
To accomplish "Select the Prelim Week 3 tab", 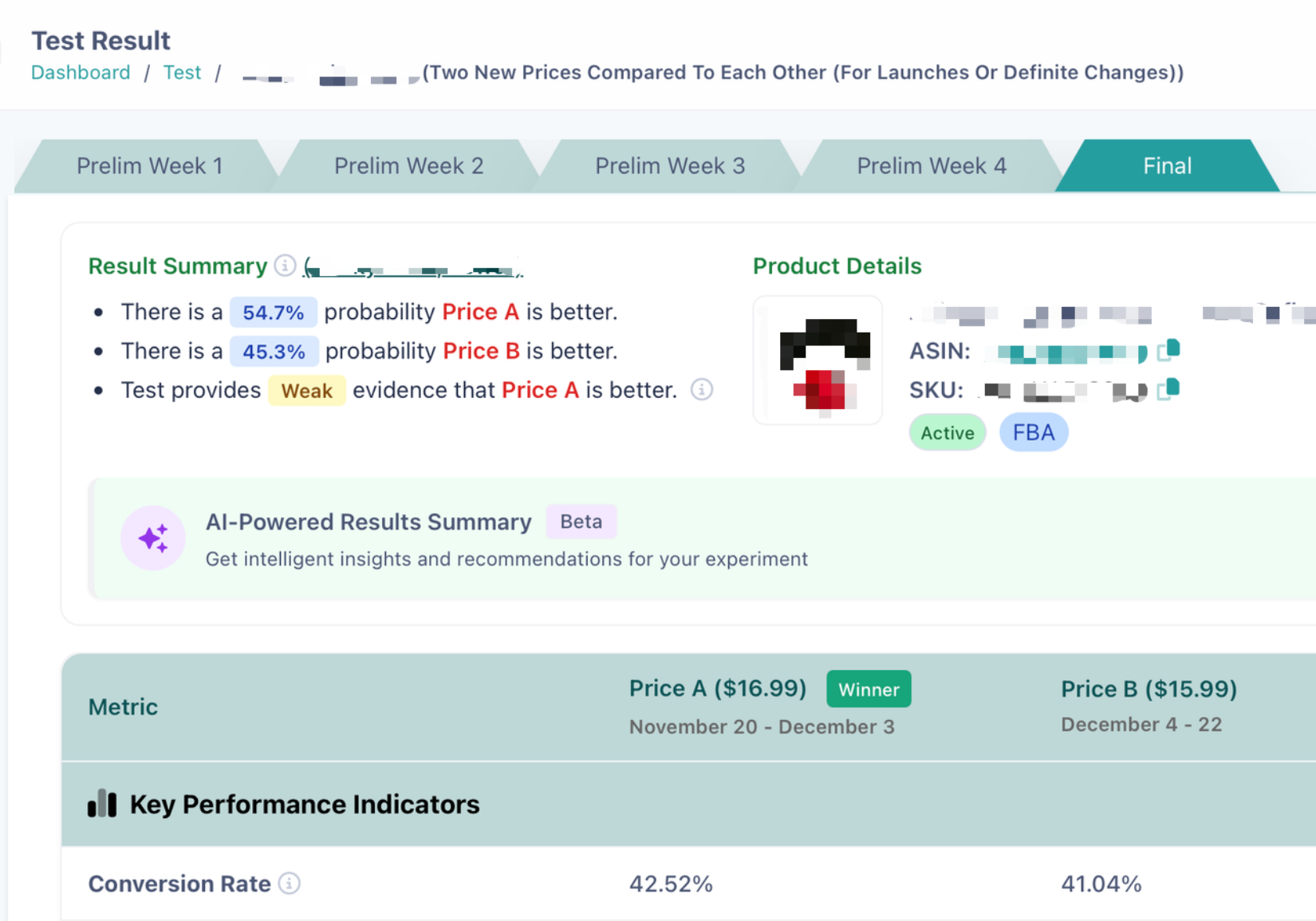I will pyautogui.click(x=670, y=166).
